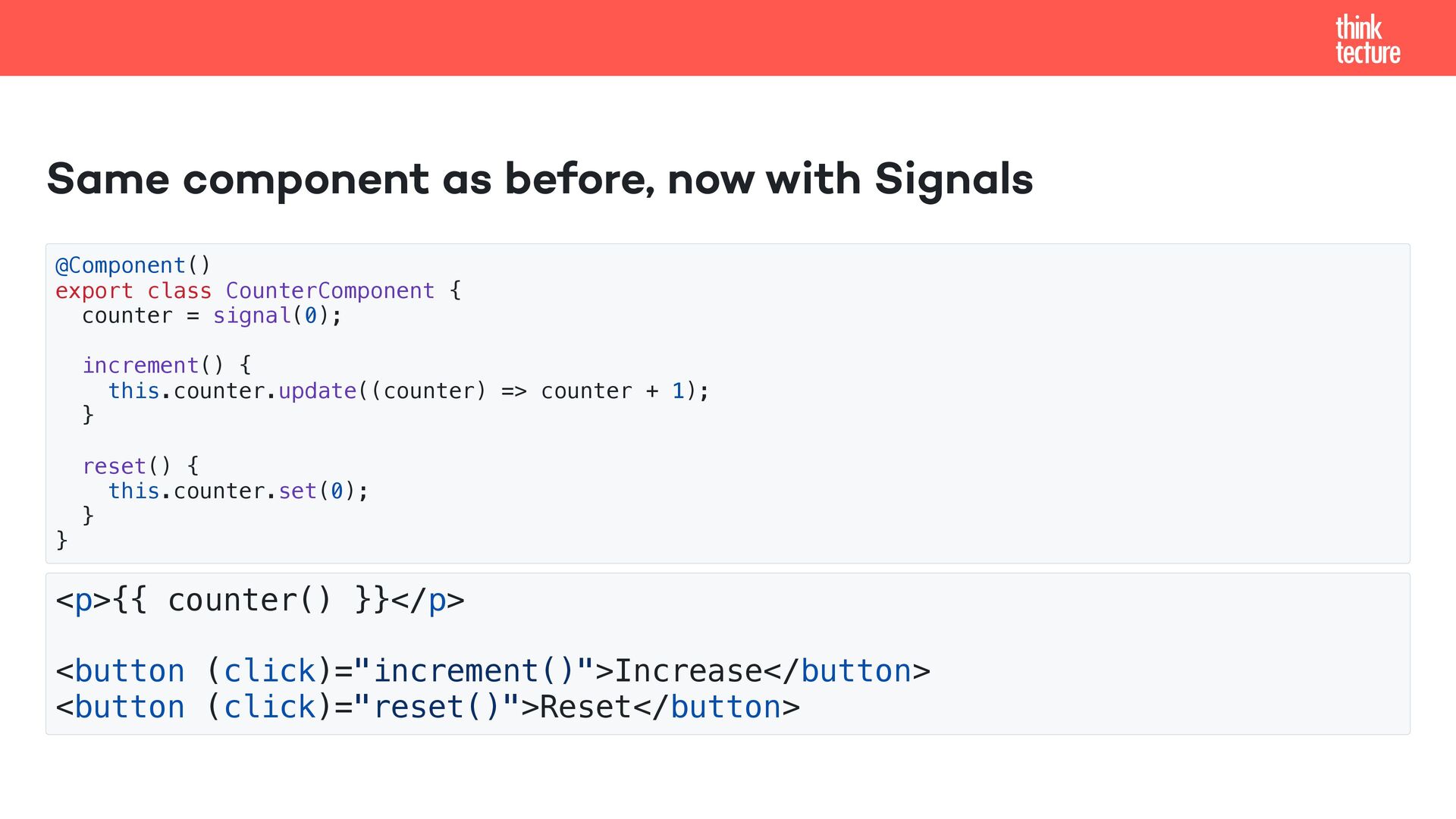Click the this keyword inside increment method
1456x819 pixels.
click(133, 391)
